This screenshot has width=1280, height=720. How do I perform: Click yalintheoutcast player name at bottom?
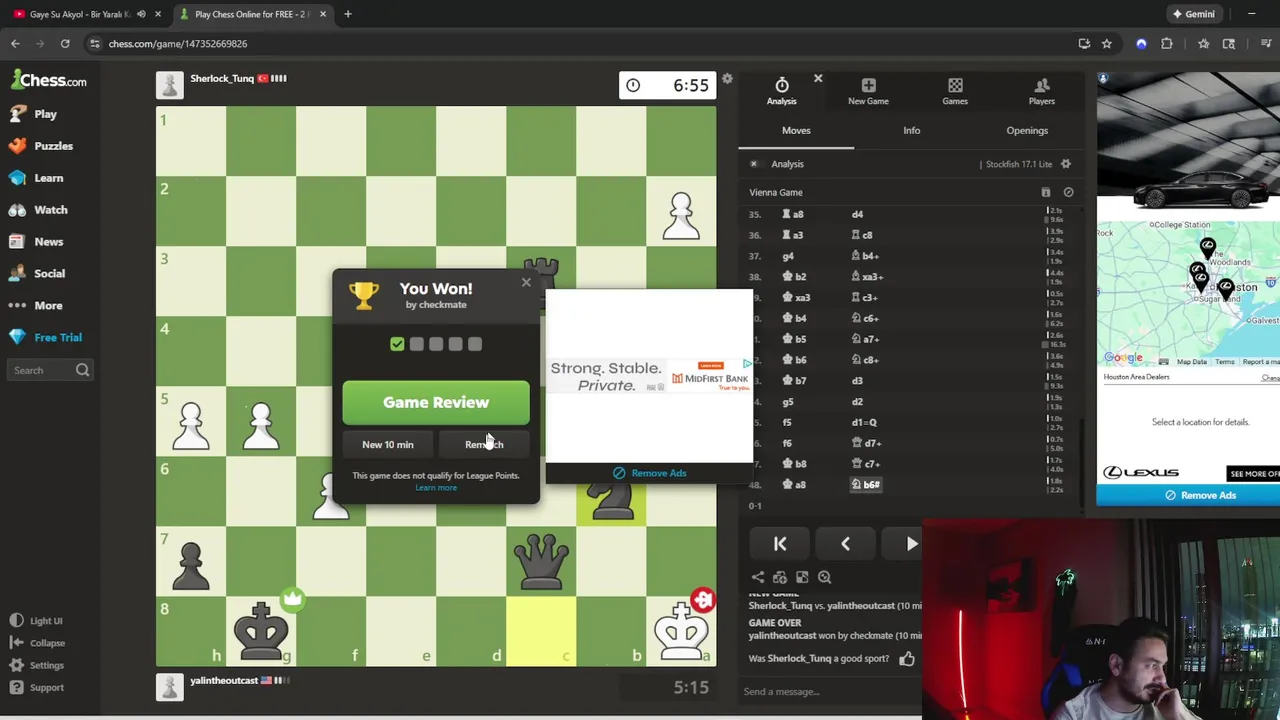click(224, 680)
